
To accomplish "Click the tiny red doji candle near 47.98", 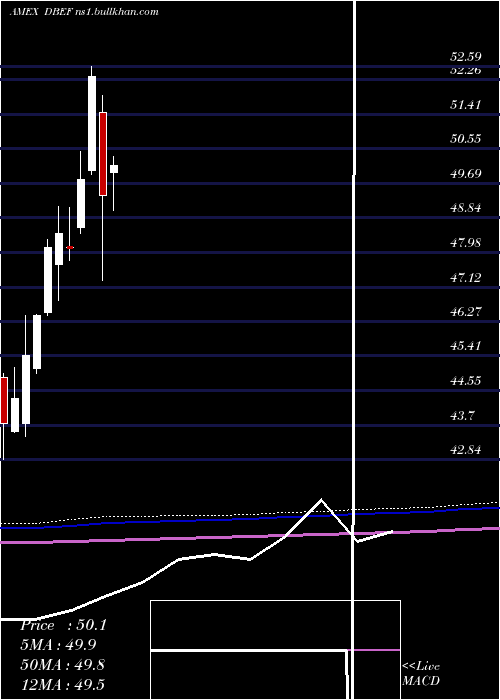I will [x=70, y=247].
